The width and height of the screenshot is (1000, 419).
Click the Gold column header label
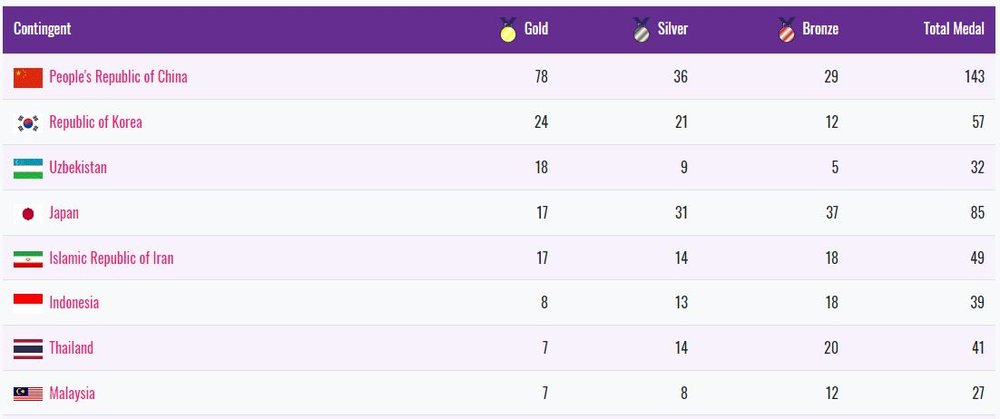536,29
